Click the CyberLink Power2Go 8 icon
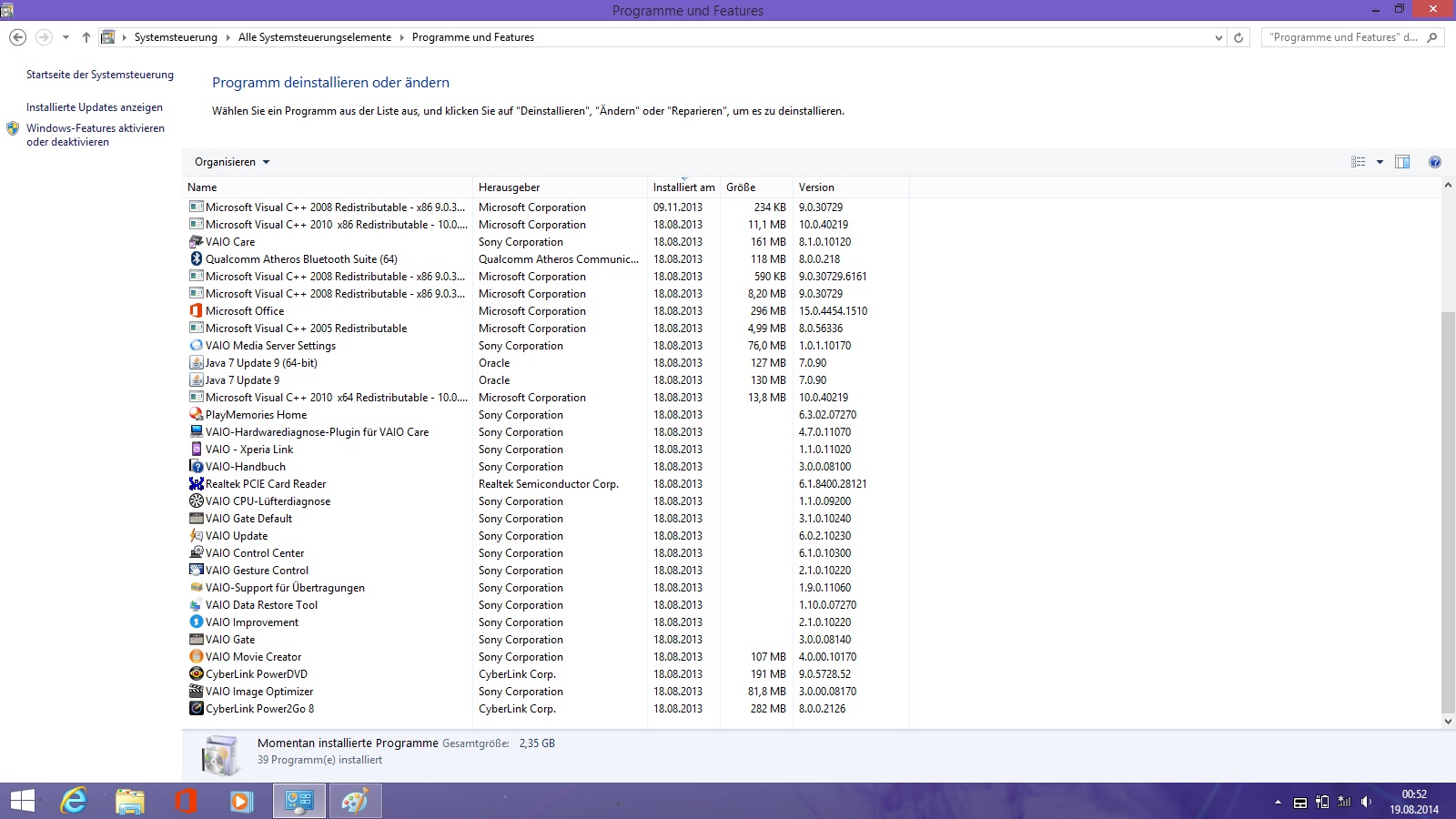The image size is (1456, 819). click(x=196, y=709)
